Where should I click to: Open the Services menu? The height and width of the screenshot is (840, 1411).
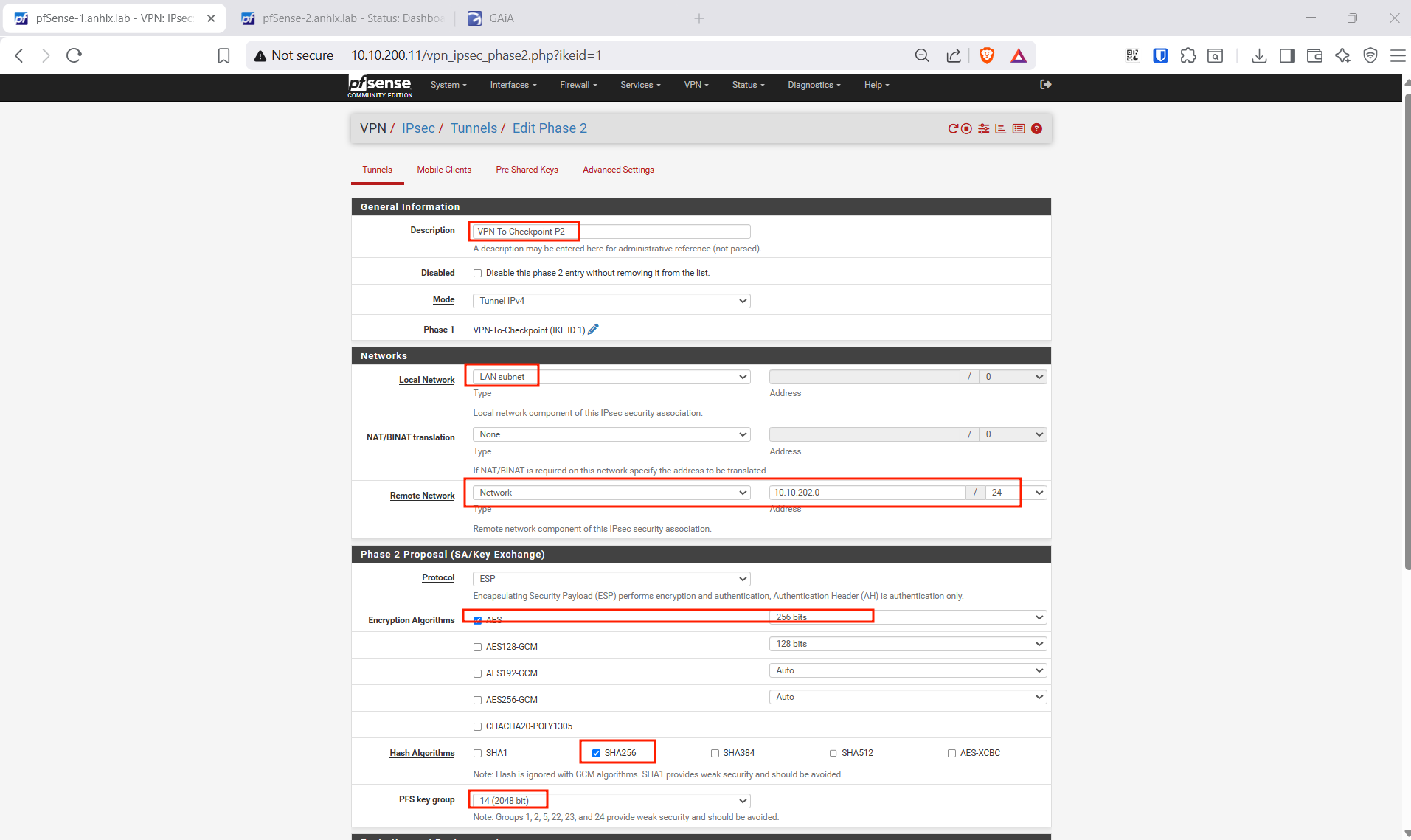coord(640,85)
